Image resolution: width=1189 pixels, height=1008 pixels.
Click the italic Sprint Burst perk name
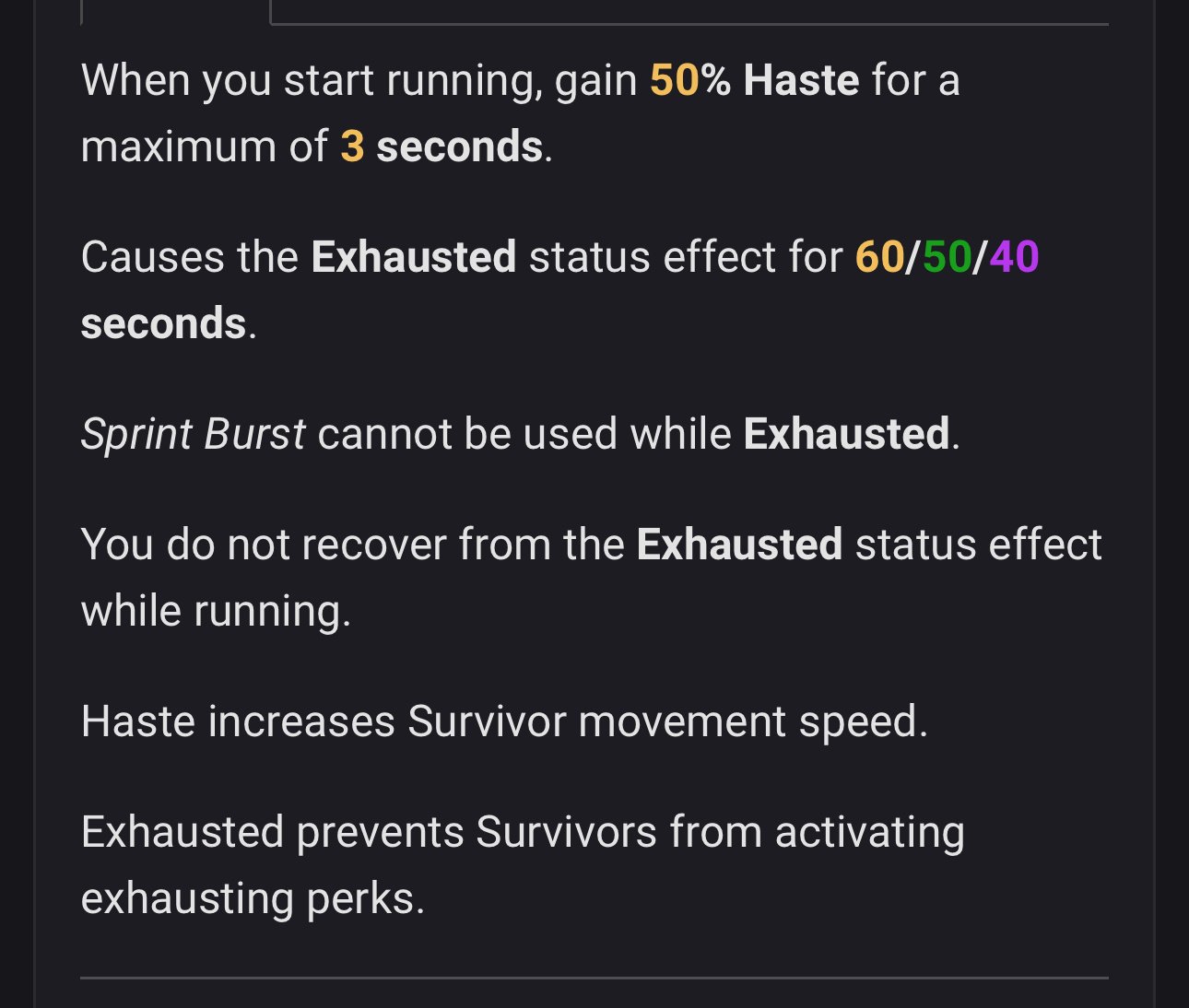coord(193,434)
